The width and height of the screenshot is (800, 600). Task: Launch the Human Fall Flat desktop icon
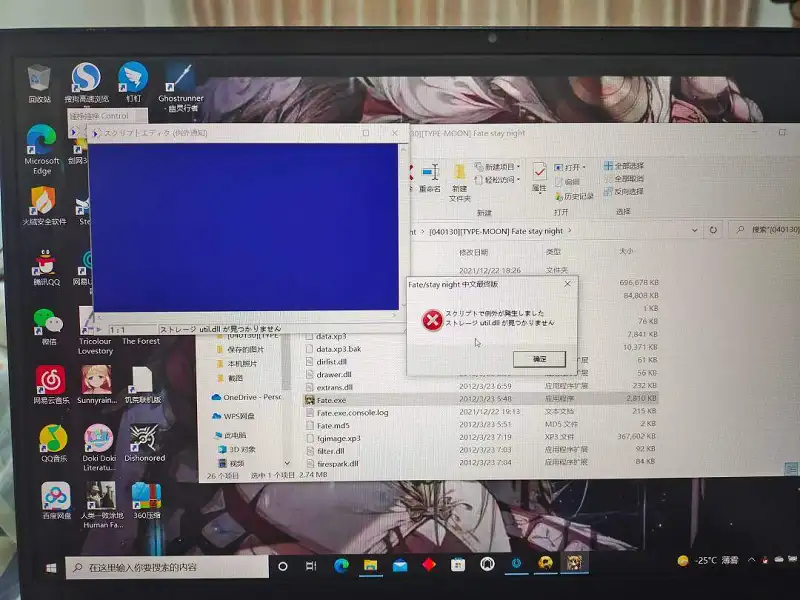pyautogui.click(x=102, y=505)
